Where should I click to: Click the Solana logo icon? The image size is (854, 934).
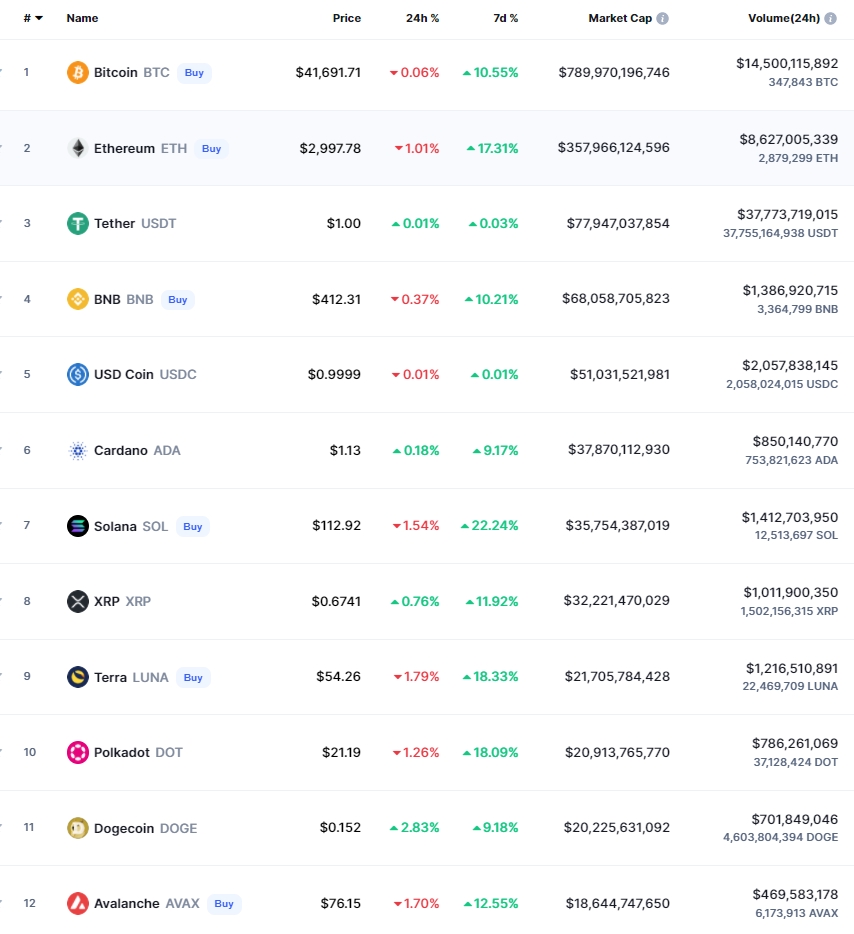(77, 526)
